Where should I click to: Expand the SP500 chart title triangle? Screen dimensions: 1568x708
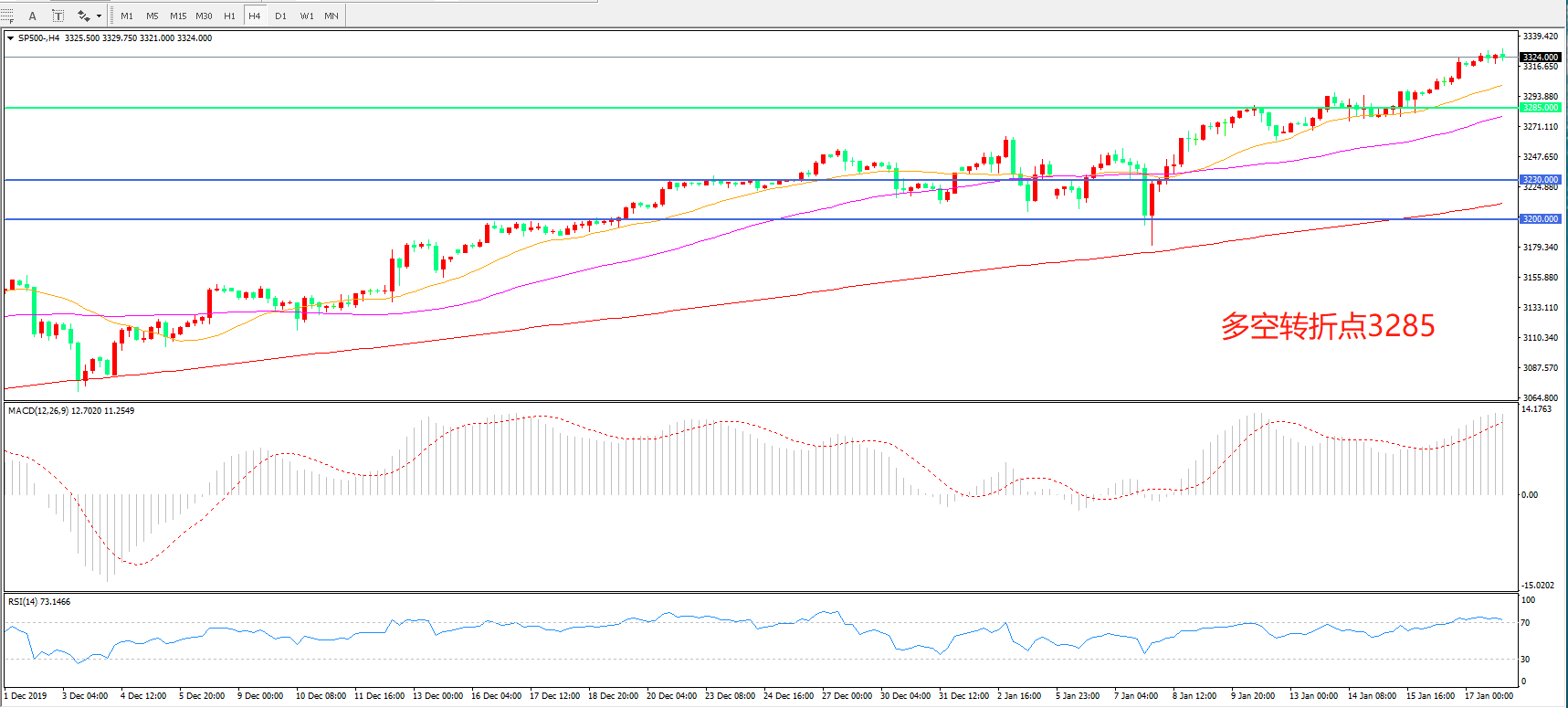point(10,38)
